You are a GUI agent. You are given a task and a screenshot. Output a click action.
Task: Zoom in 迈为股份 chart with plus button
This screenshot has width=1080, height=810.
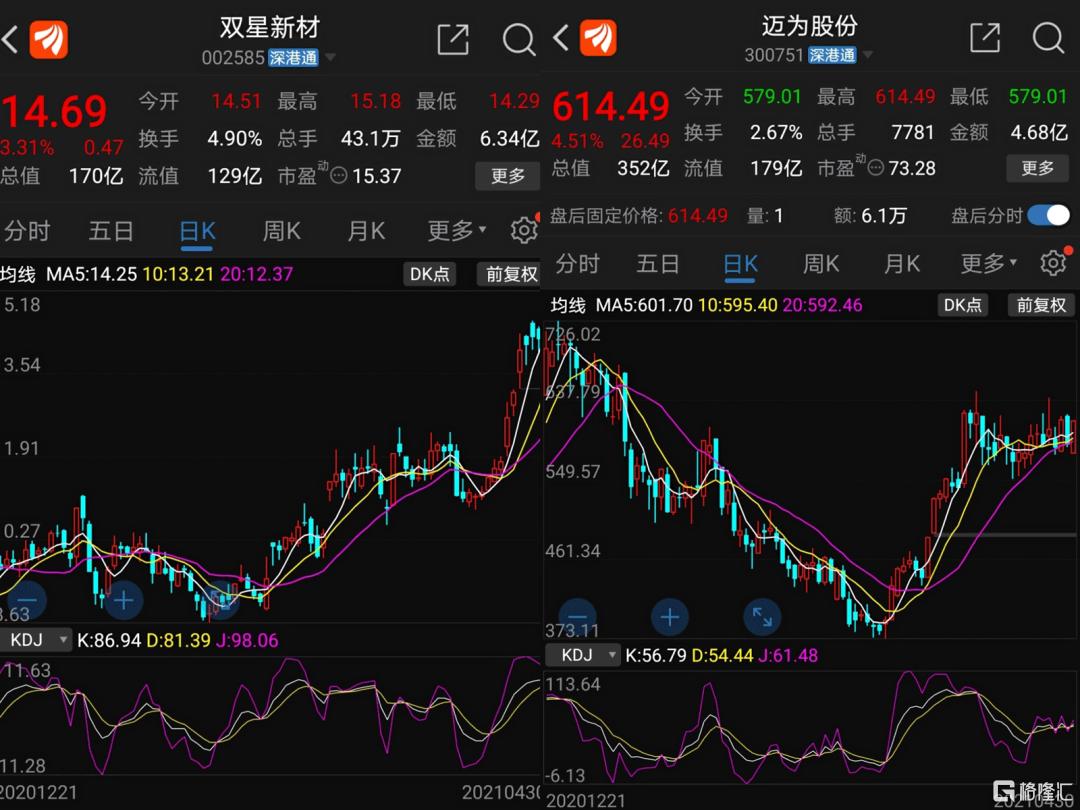pos(669,617)
